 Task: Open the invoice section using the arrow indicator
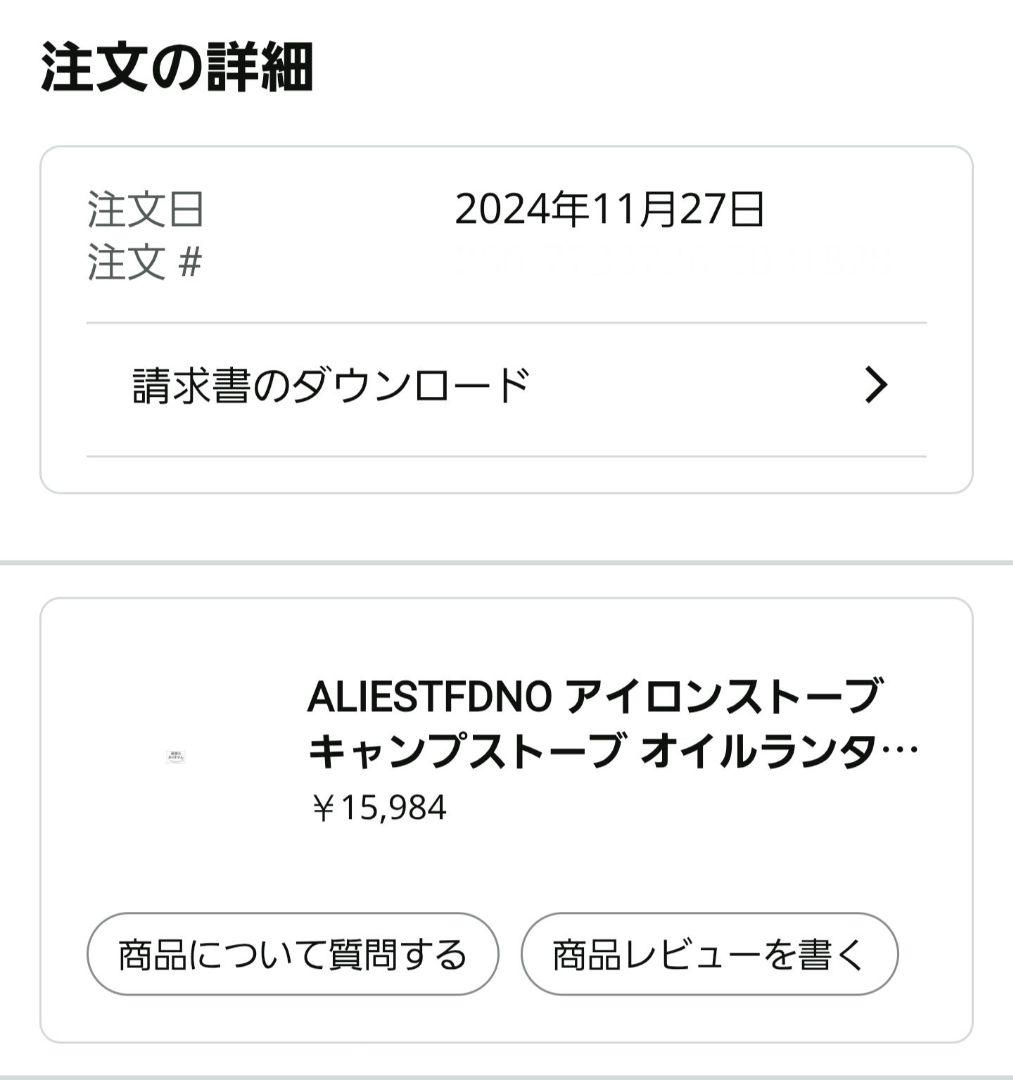pos(878,381)
